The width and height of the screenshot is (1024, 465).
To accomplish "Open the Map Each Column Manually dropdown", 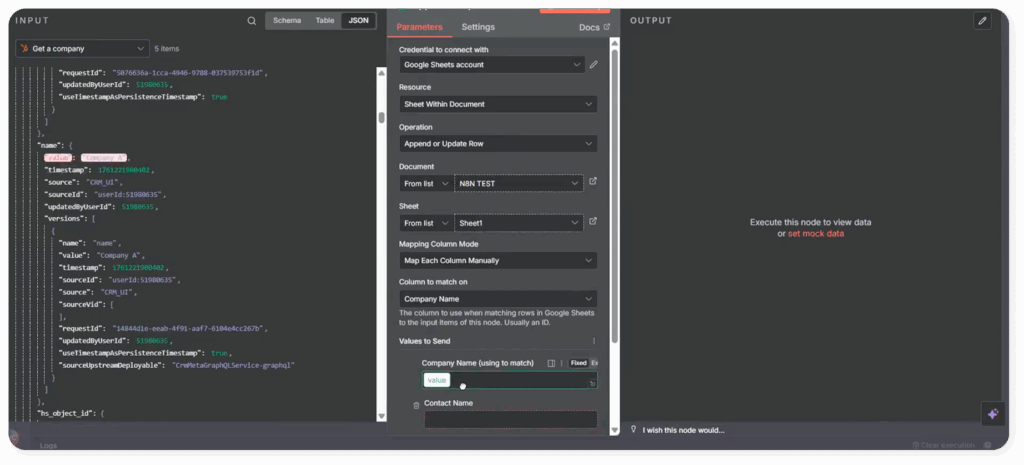I will click(x=498, y=260).
